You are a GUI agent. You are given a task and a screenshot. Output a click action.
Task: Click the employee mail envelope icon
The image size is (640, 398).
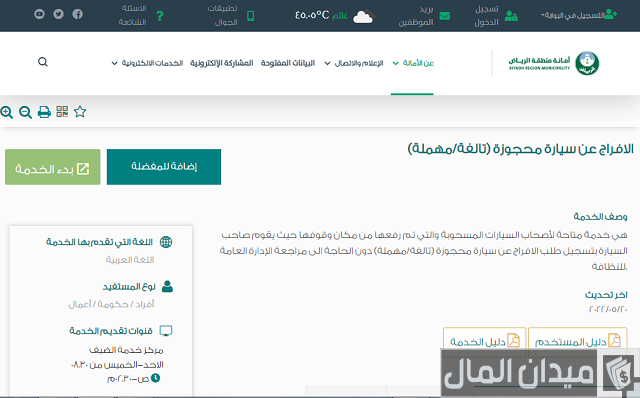coord(445,16)
